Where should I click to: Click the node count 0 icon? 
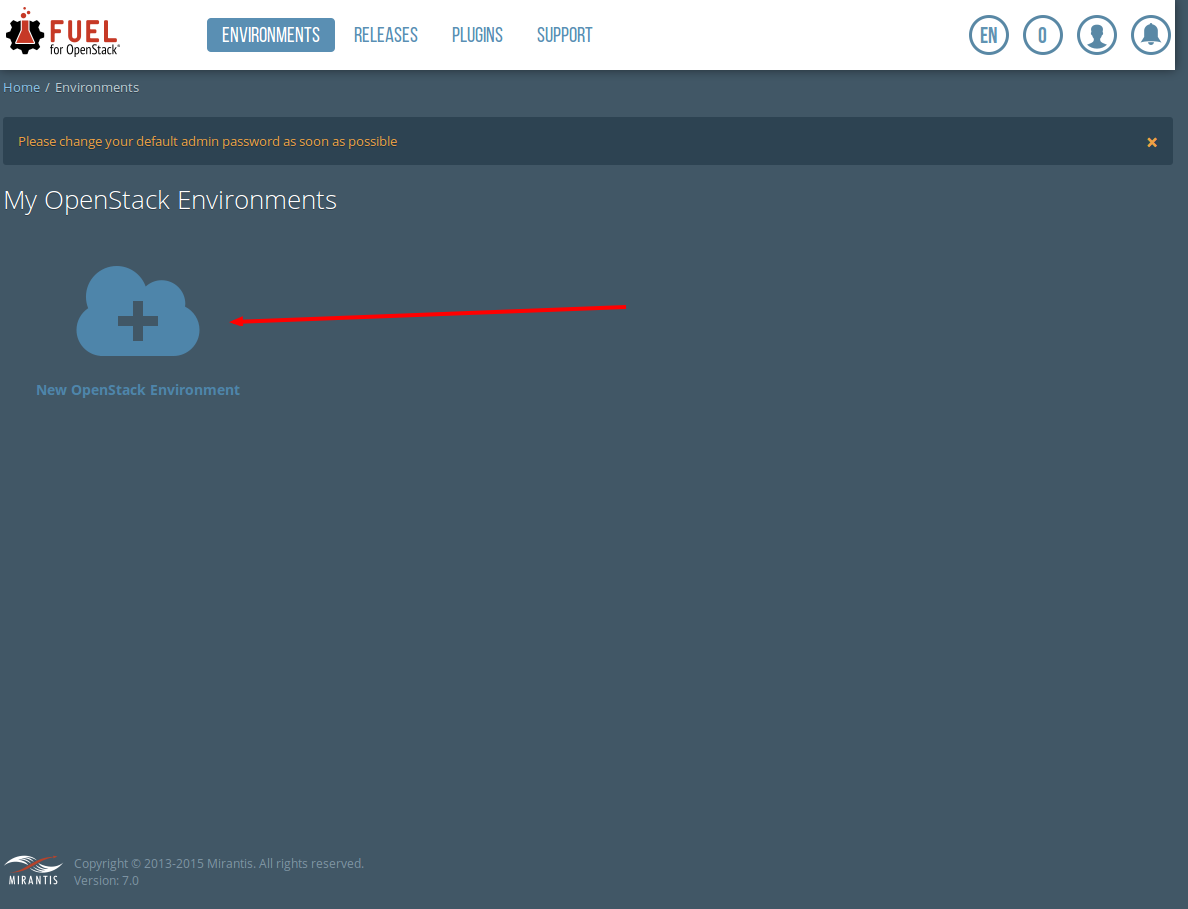click(x=1043, y=35)
